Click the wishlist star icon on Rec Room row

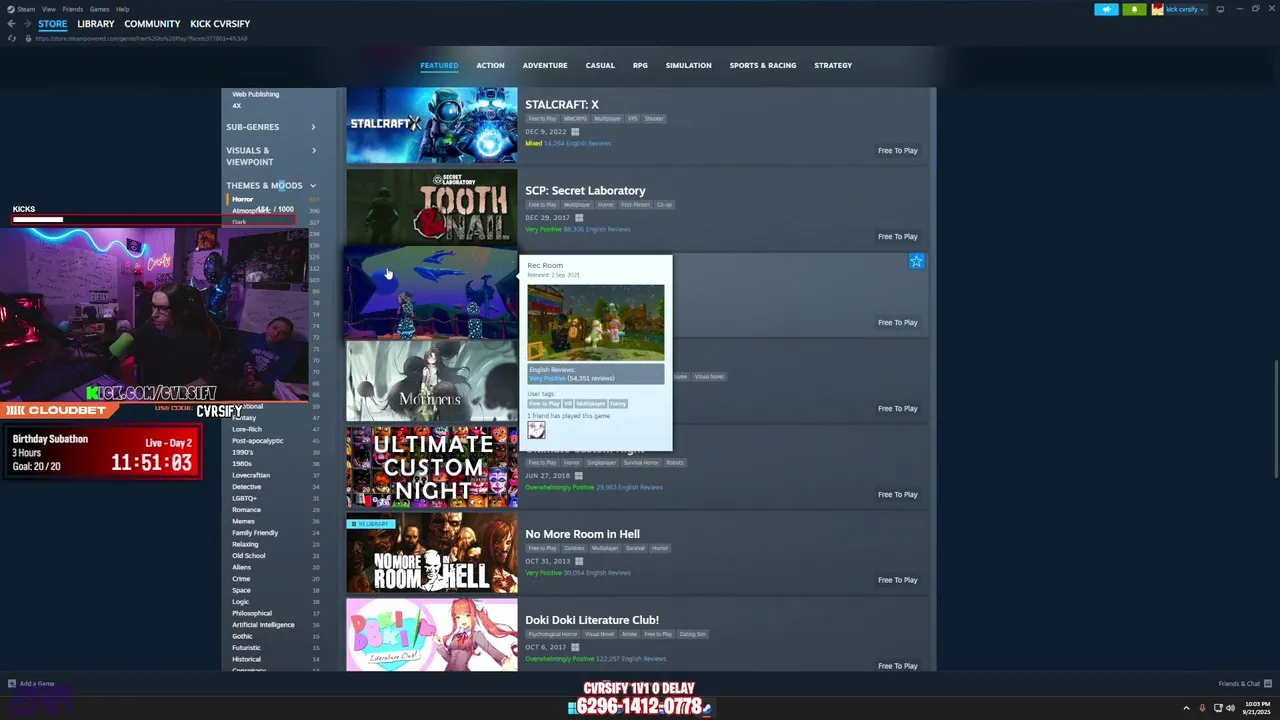click(x=916, y=261)
